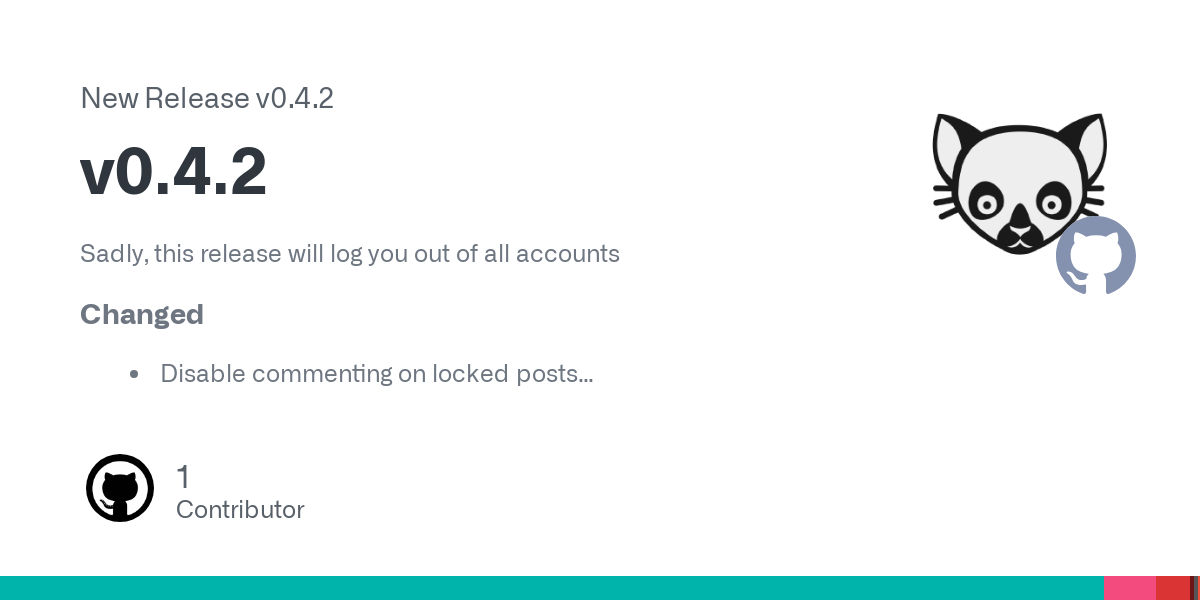
Task: Select the pink language bar segment
Action: (x=1130, y=588)
